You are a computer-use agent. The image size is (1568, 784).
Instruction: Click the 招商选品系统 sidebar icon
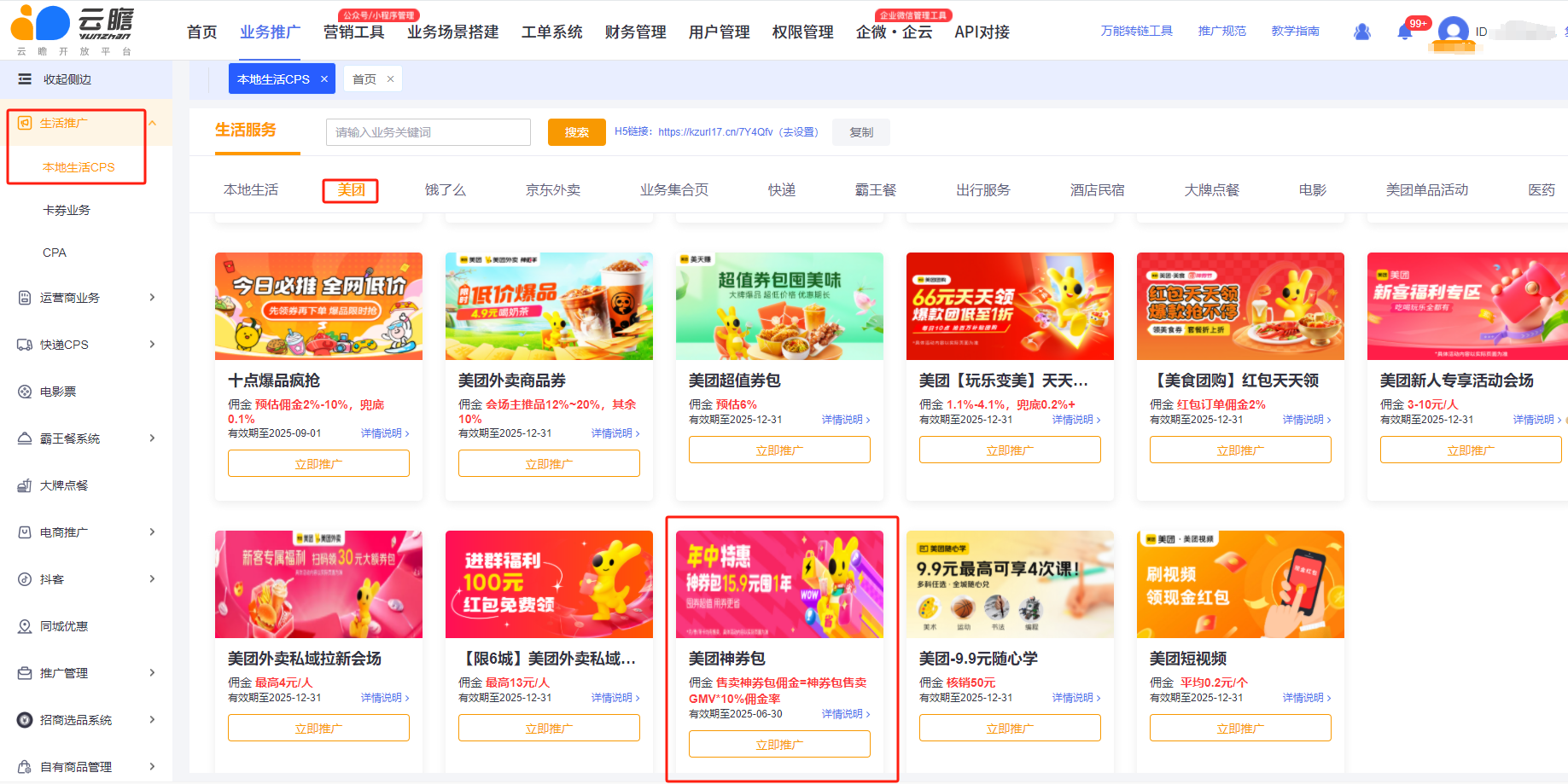(25, 720)
